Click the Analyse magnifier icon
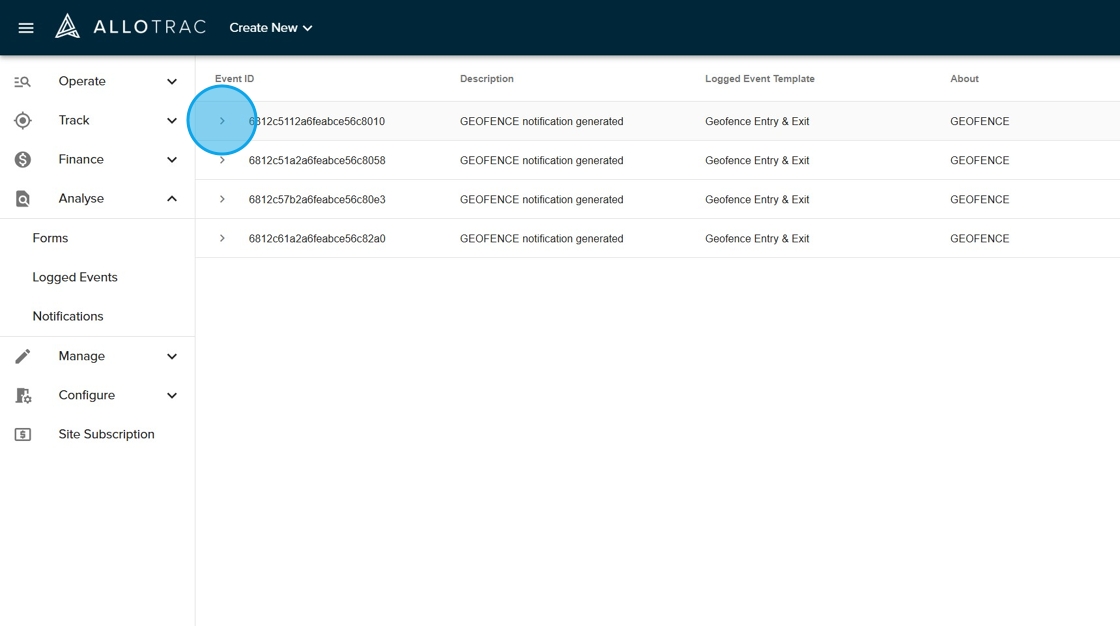Image resolution: width=1120 pixels, height=626 pixels. (x=22, y=199)
